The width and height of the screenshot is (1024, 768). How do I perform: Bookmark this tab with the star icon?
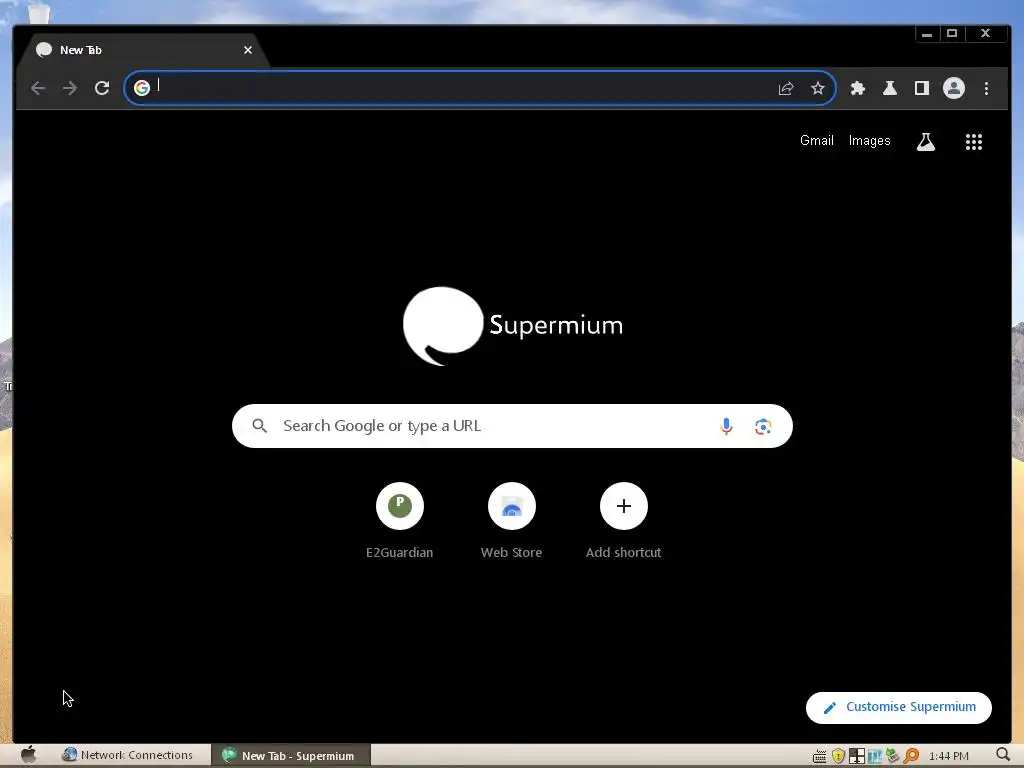click(x=818, y=88)
